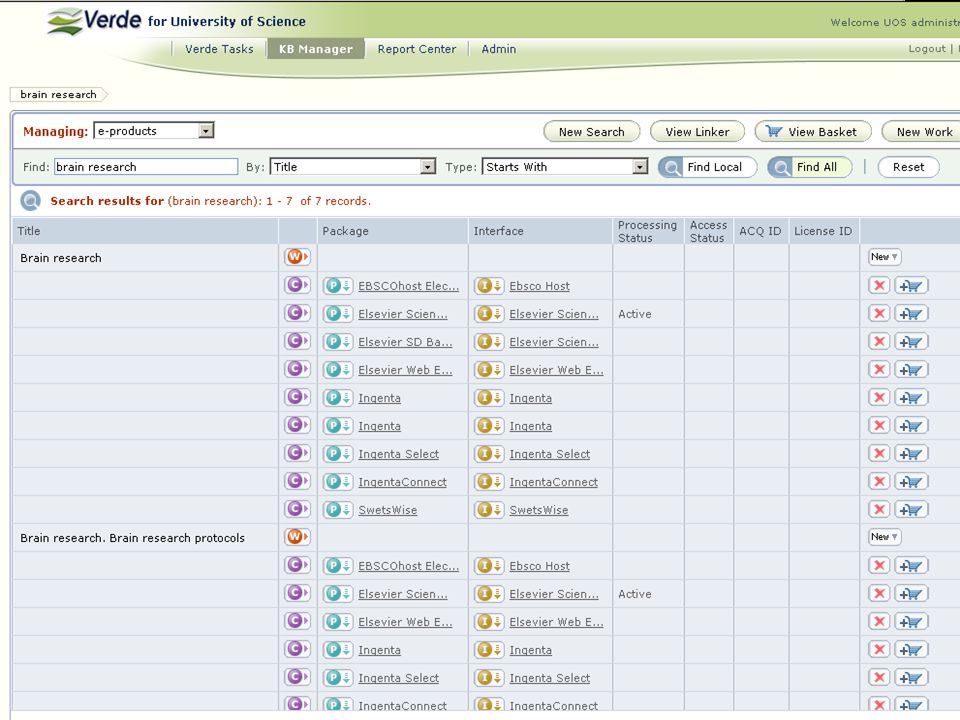Open the Admin tab
This screenshot has height=720, width=960.
pos(498,49)
